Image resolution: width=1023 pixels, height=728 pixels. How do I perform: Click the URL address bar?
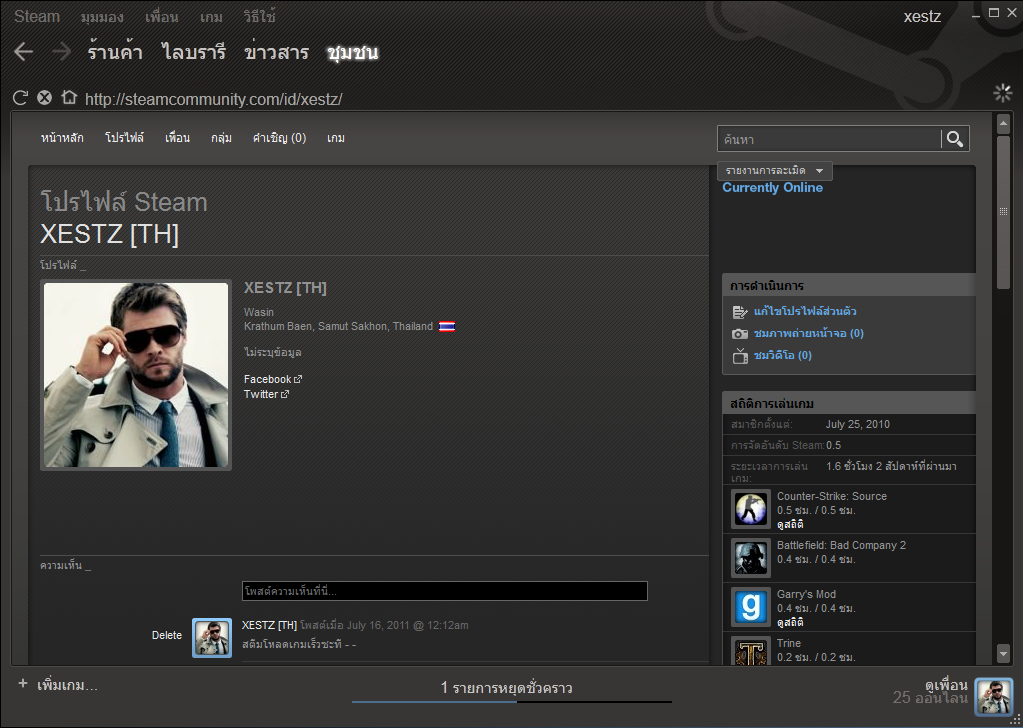[x=213, y=99]
